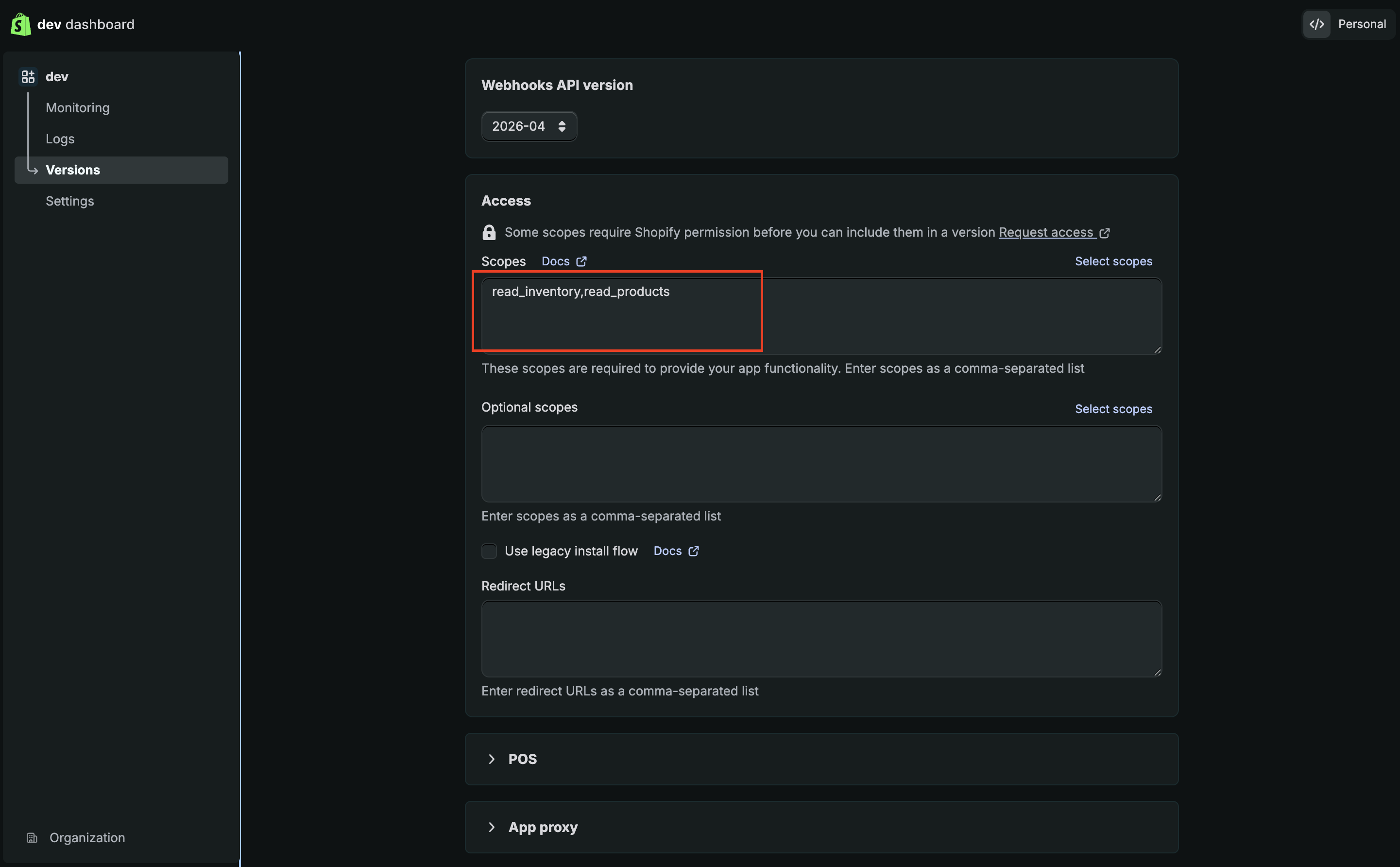Viewport: 1400px width, 867px height.
Task: Click Select scopes for Optional scopes
Action: click(x=1113, y=409)
